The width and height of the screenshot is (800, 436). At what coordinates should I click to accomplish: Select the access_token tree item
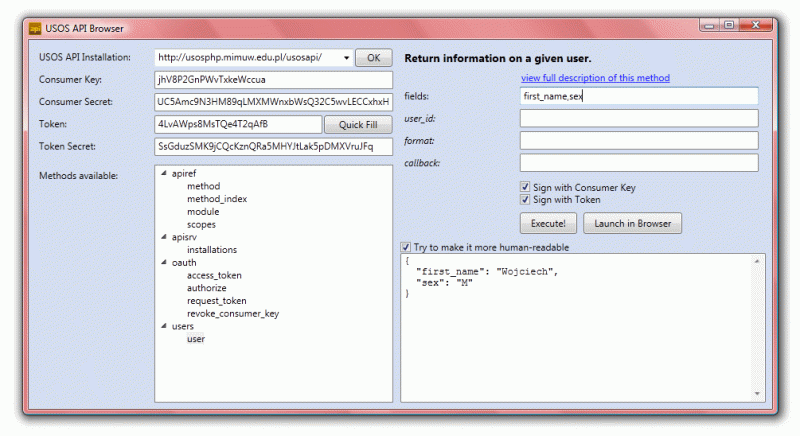[214, 275]
